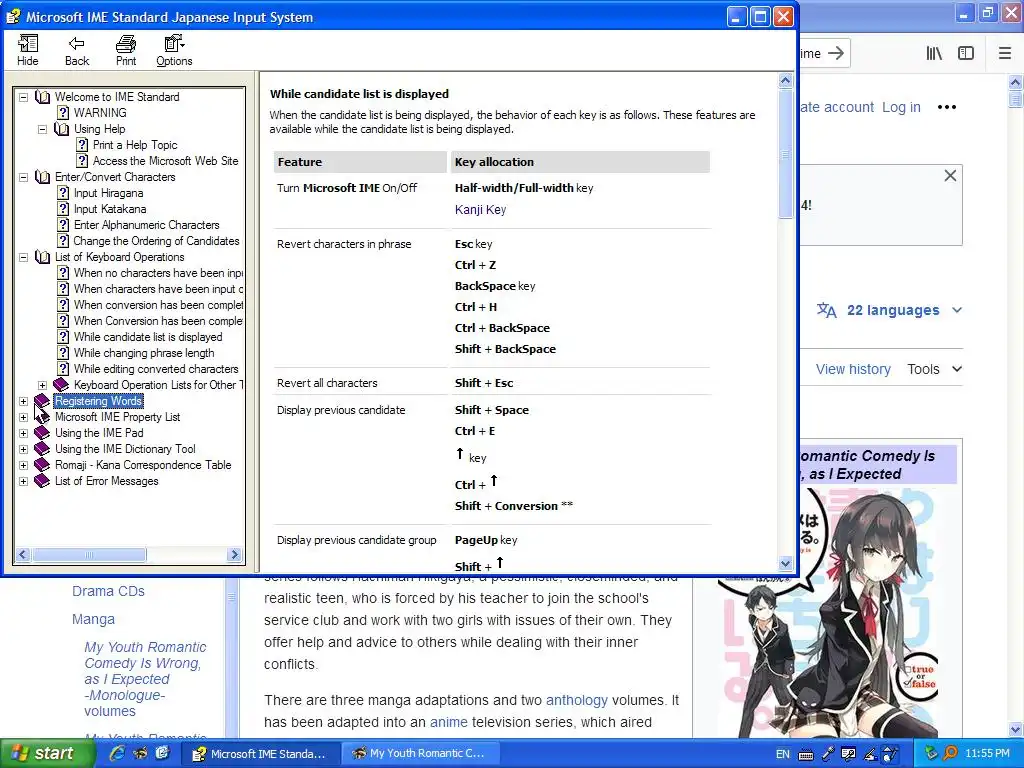The image size is (1024, 768).
Task: Select While editing converted characters topic
Action: click(156, 369)
